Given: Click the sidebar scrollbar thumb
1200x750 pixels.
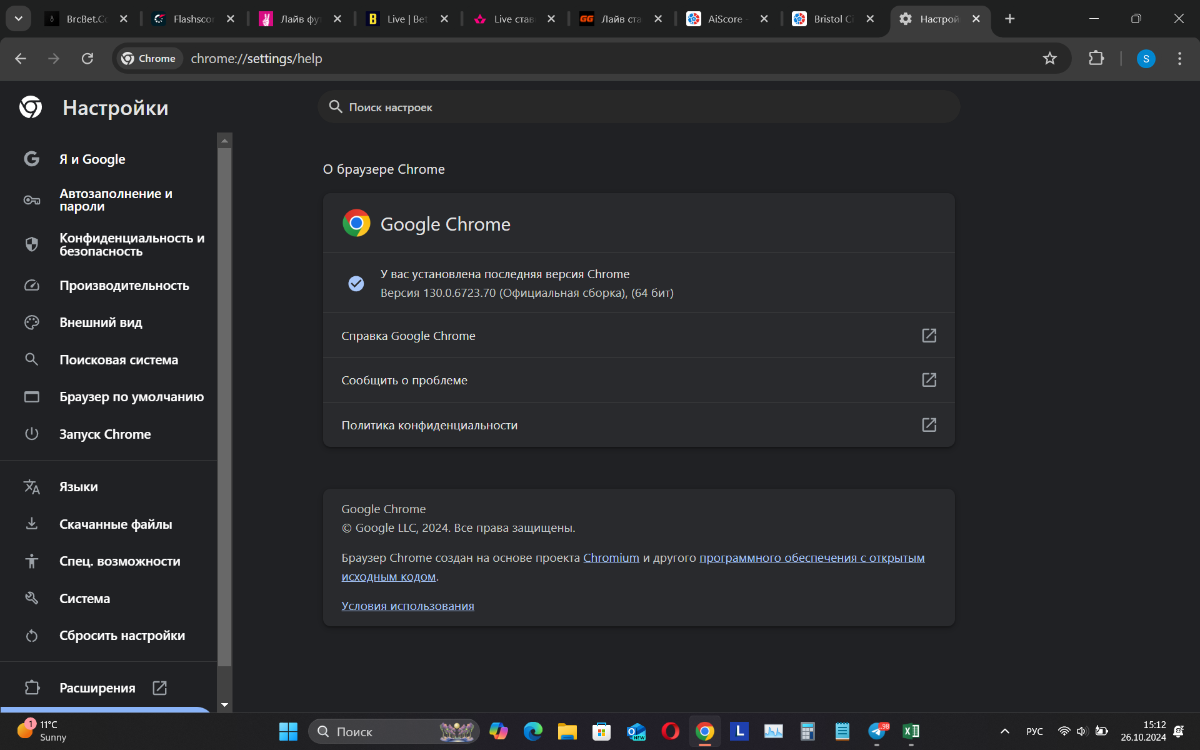Looking at the screenshot, I should click(225, 405).
